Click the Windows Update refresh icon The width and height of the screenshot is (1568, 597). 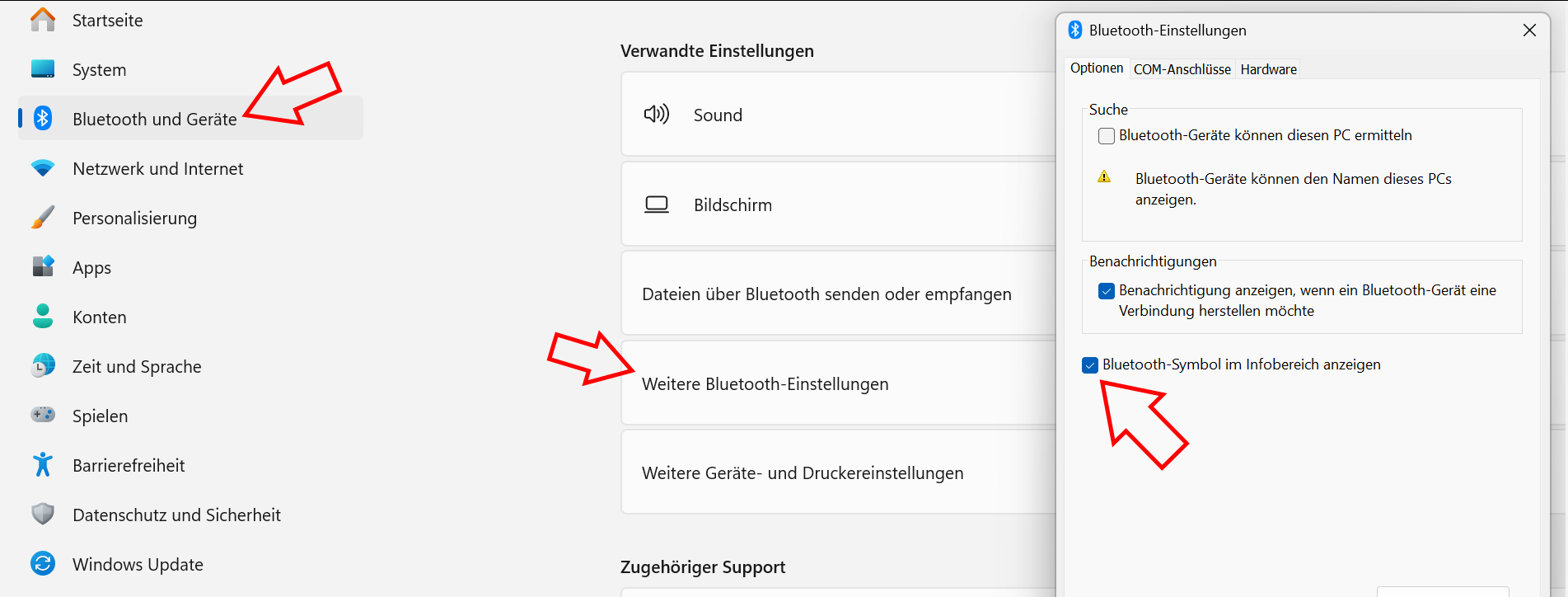(43, 564)
